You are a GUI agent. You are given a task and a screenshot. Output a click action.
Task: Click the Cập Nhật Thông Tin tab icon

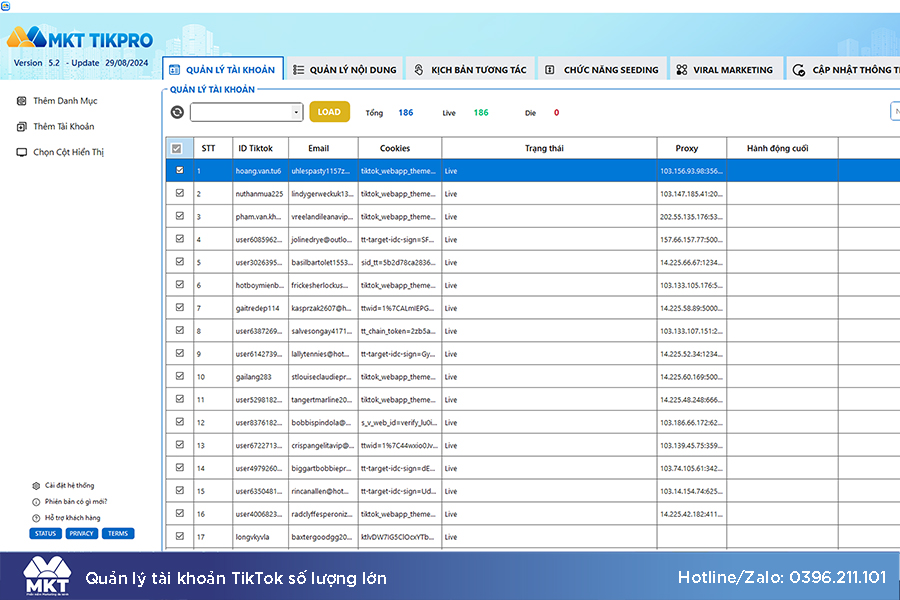[798, 70]
